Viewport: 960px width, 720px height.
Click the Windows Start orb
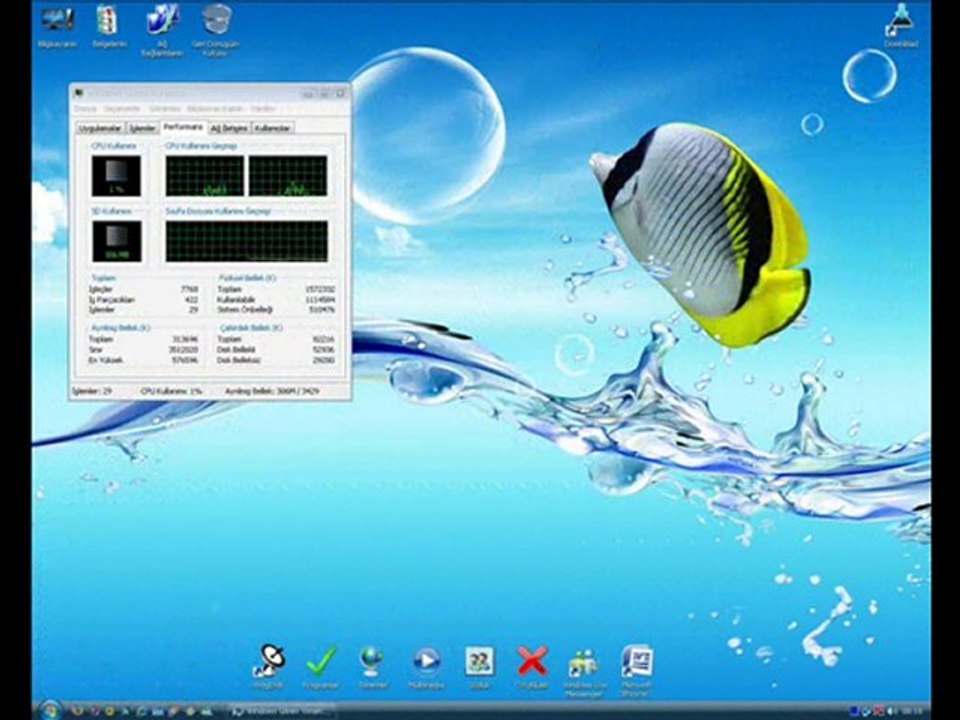(49, 710)
